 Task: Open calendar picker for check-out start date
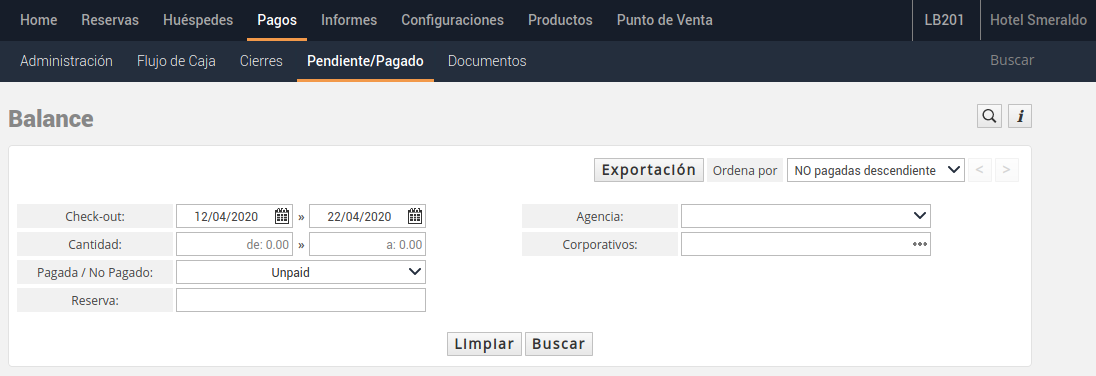coord(282,216)
